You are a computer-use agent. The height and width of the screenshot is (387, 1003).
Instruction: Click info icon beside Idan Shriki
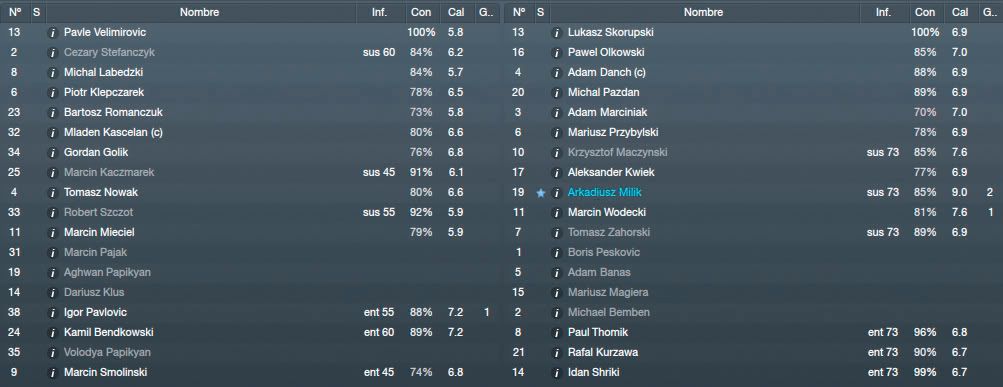pos(557,372)
